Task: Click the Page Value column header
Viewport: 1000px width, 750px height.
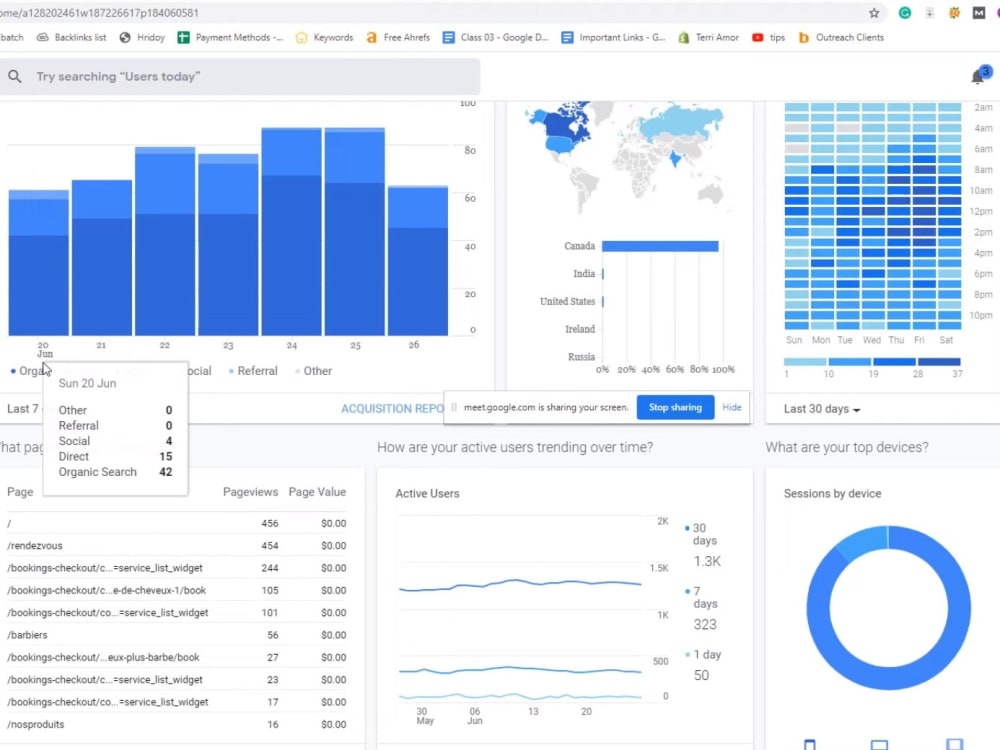Action: coord(317,492)
